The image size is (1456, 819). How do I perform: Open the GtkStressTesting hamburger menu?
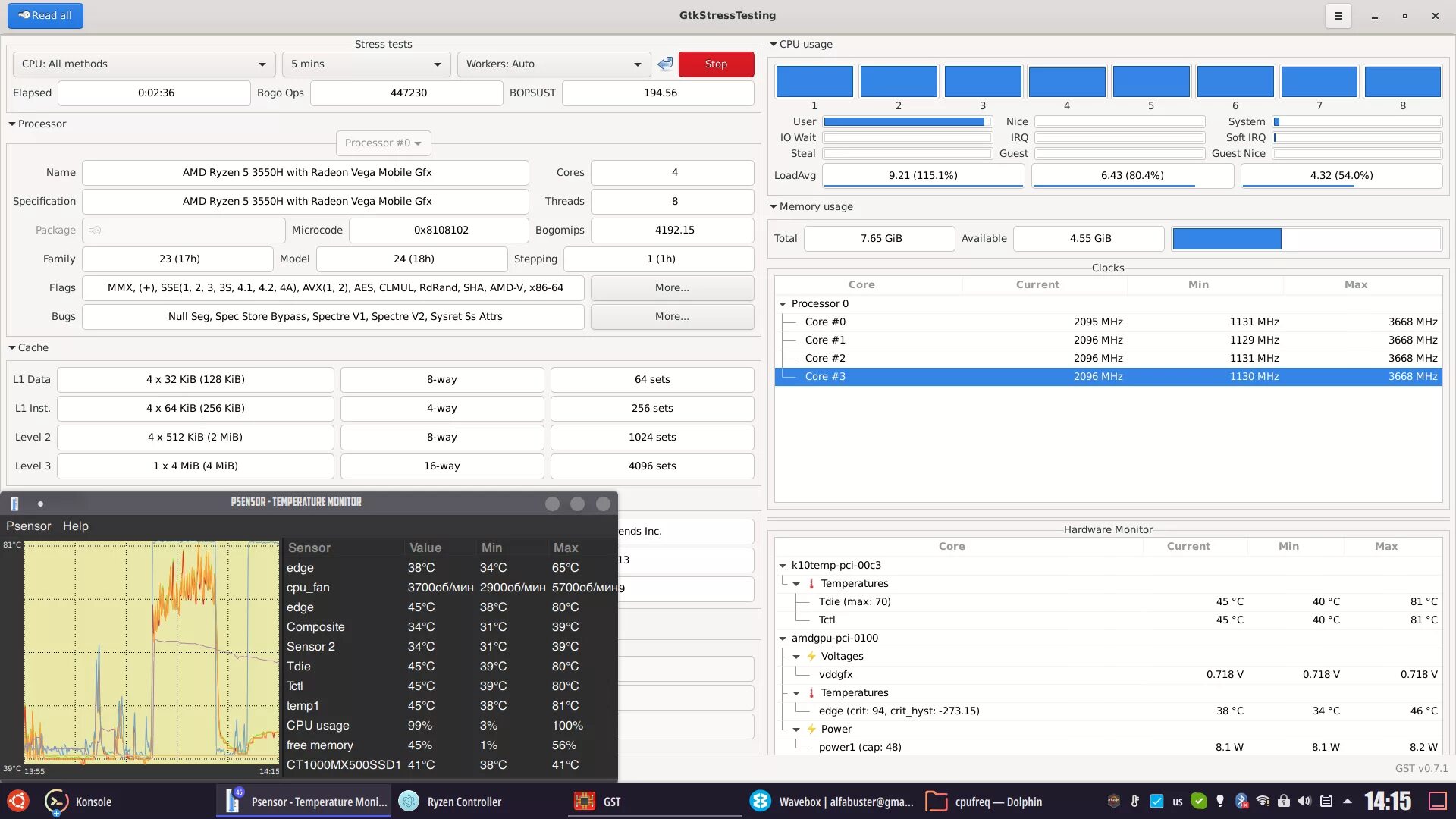pyautogui.click(x=1338, y=16)
